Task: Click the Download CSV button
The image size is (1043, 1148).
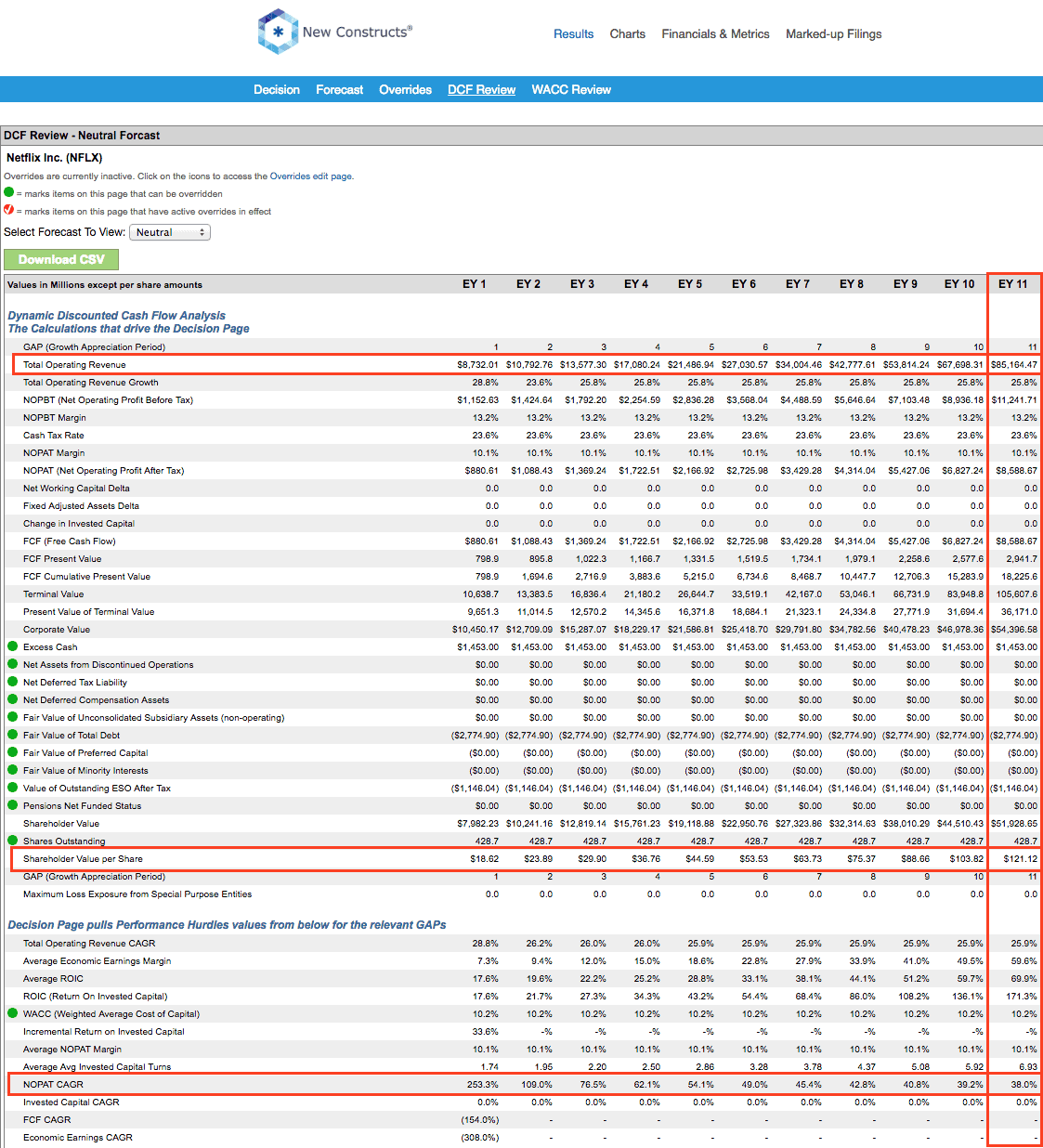Action: 61,259
